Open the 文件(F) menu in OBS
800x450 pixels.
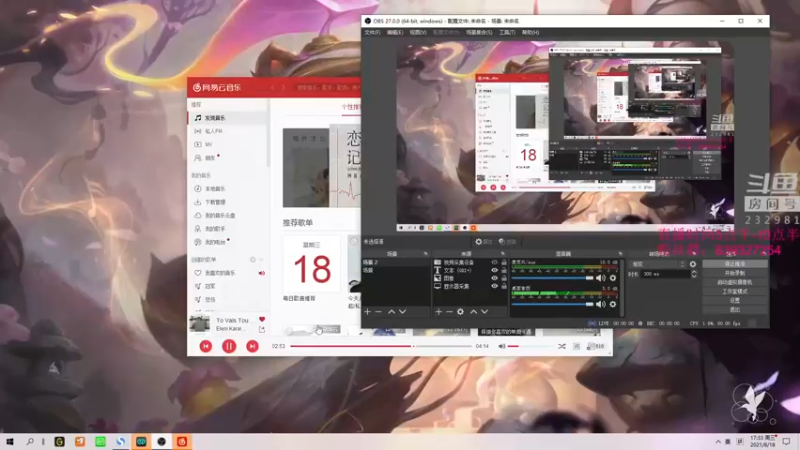tap(372, 32)
